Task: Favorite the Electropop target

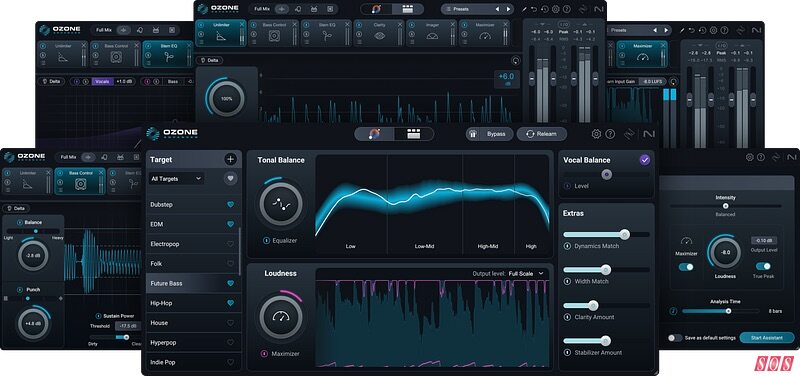Action: click(x=231, y=244)
